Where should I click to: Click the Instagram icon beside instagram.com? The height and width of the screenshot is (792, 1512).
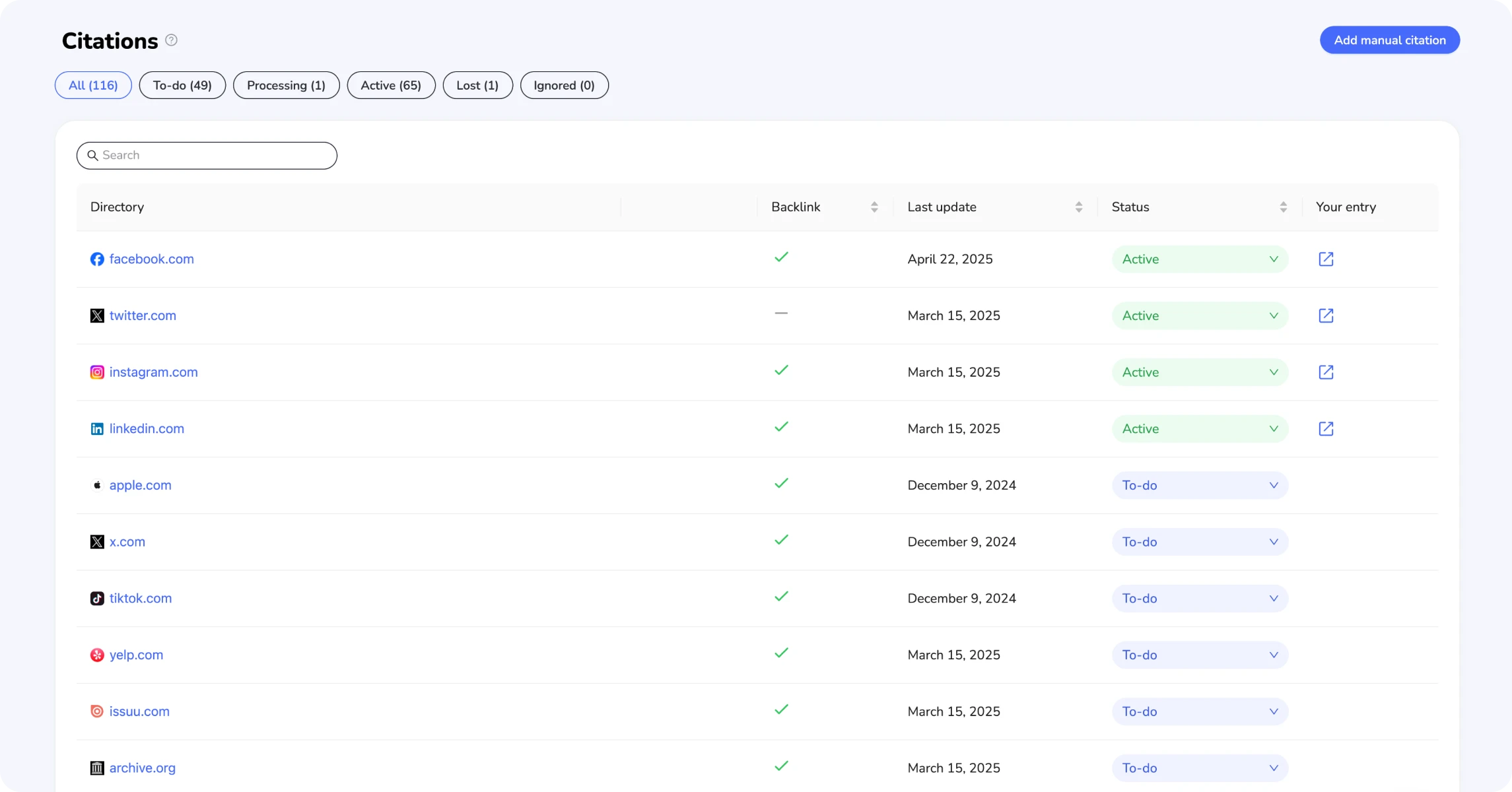(x=97, y=372)
